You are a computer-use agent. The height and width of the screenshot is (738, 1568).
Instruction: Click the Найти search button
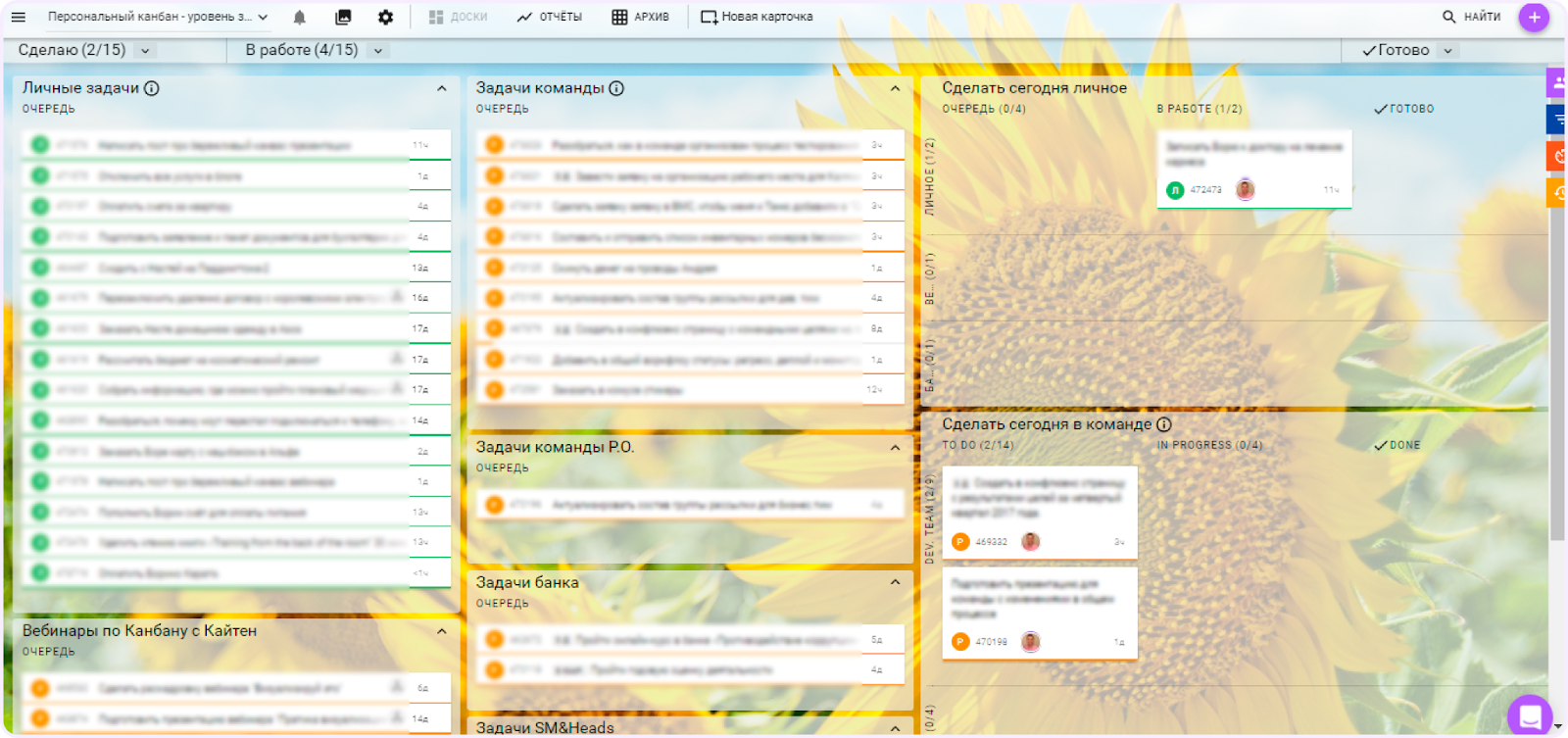1471,17
